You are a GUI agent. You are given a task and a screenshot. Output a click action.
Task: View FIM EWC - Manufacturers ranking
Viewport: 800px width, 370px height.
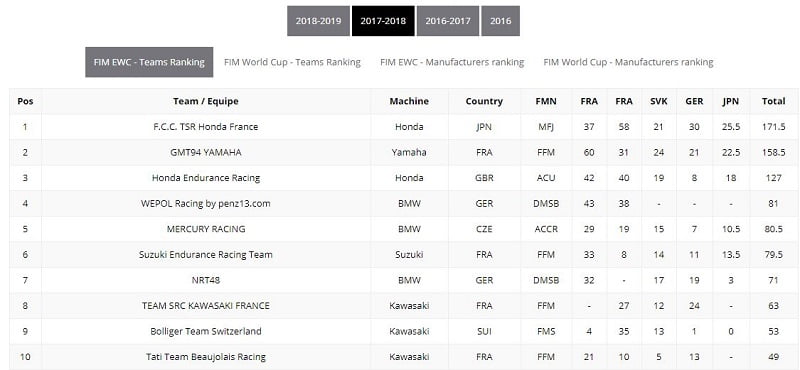click(452, 62)
